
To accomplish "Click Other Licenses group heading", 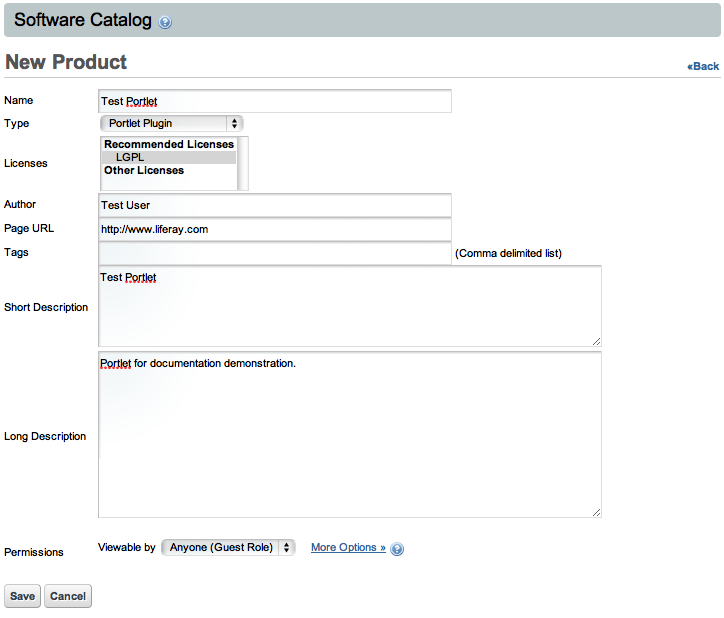I will point(144,170).
